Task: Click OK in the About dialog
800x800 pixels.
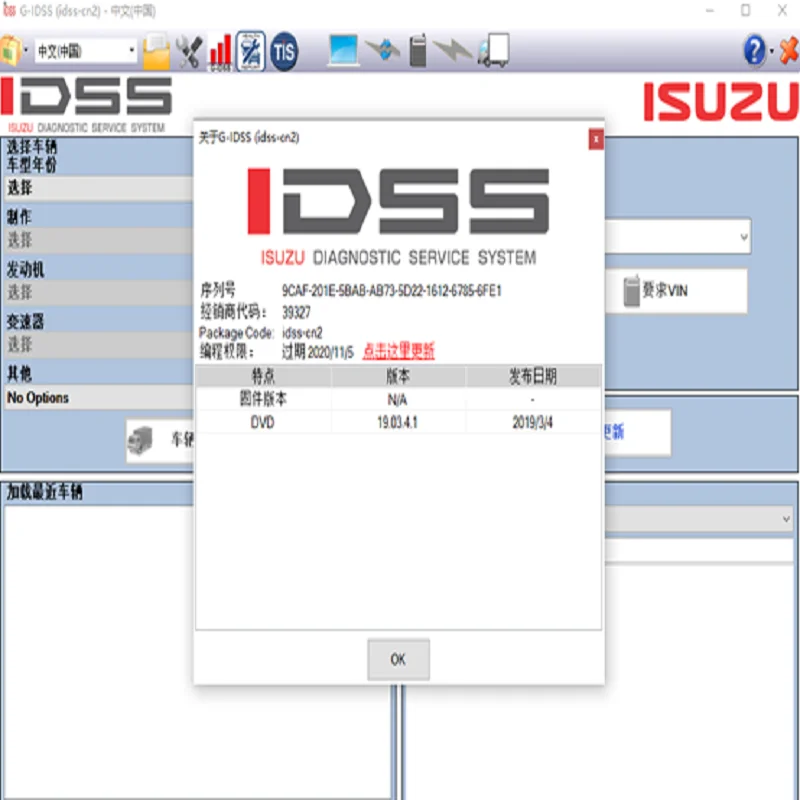Action: tap(398, 659)
